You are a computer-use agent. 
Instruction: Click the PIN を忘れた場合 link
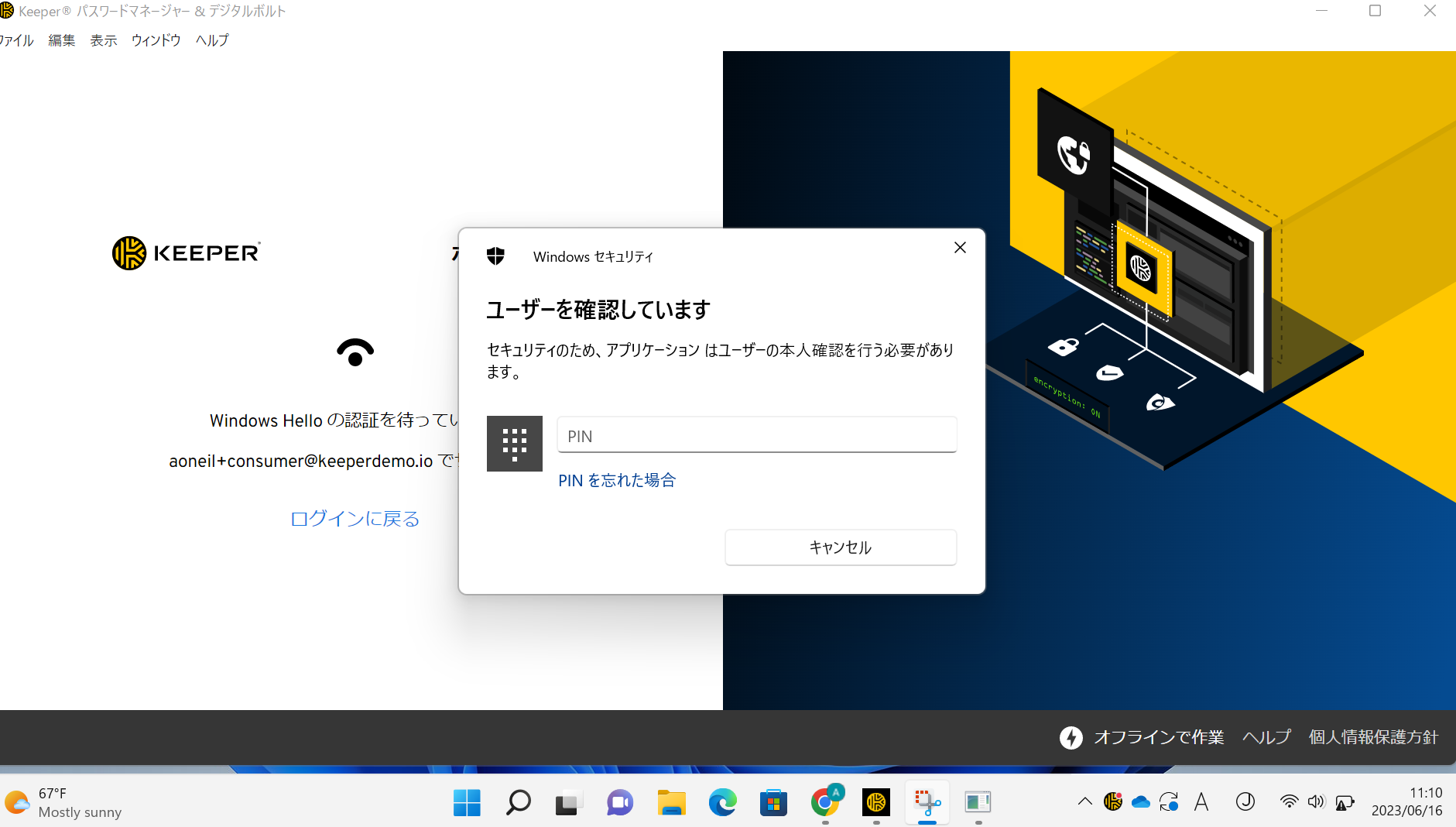coord(617,480)
